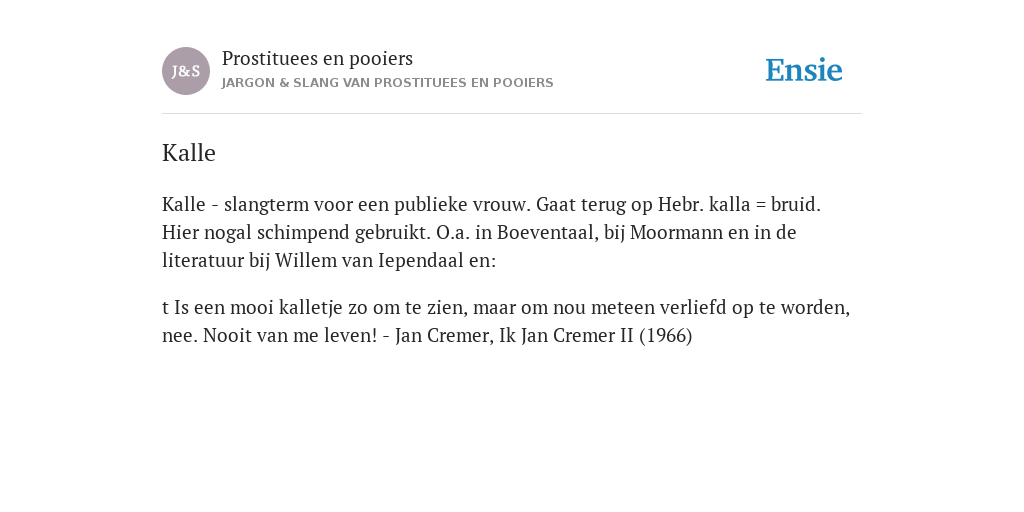Image resolution: width=1024 pixels, height=512 pixels.
Task: Select the 'Kalle' heading
Action: (189, 153)
